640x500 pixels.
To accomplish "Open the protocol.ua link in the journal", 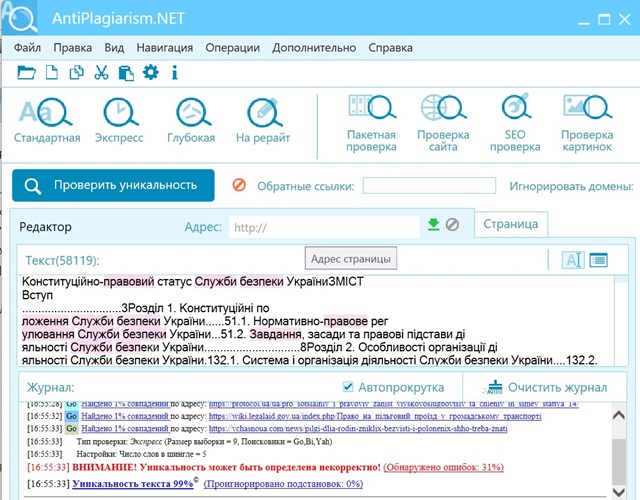I will pyautogui.click(x=394, y=404).
